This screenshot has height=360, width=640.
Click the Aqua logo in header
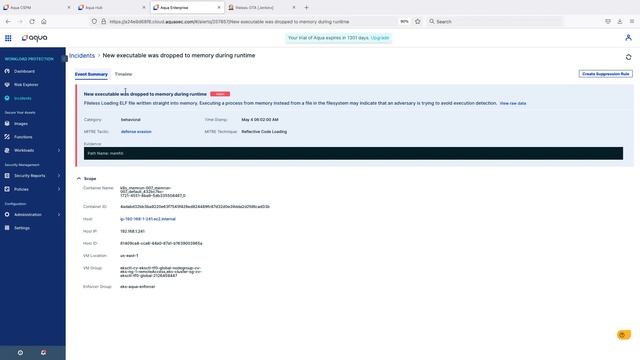click(x=35, y=38)
